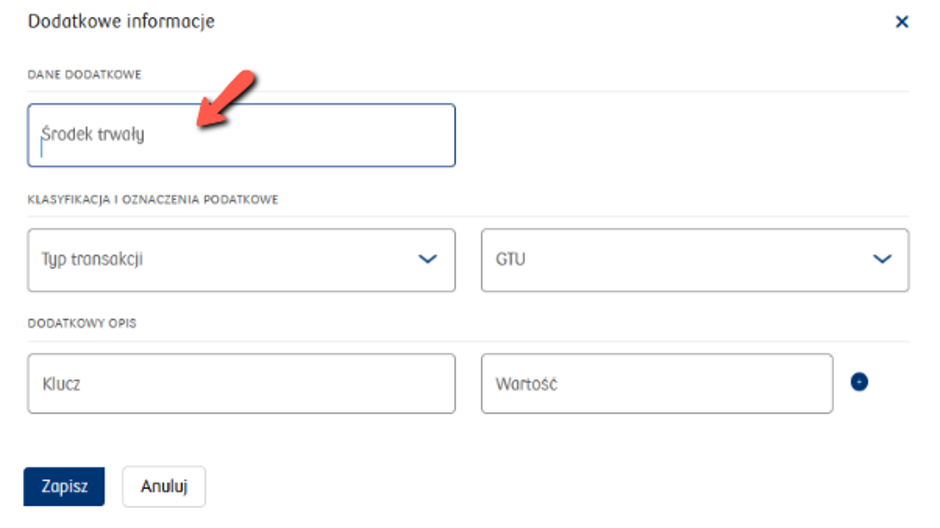Click the DANE DODATKOWE section header
The image size is (940, 528).
[x=85, y=75]
